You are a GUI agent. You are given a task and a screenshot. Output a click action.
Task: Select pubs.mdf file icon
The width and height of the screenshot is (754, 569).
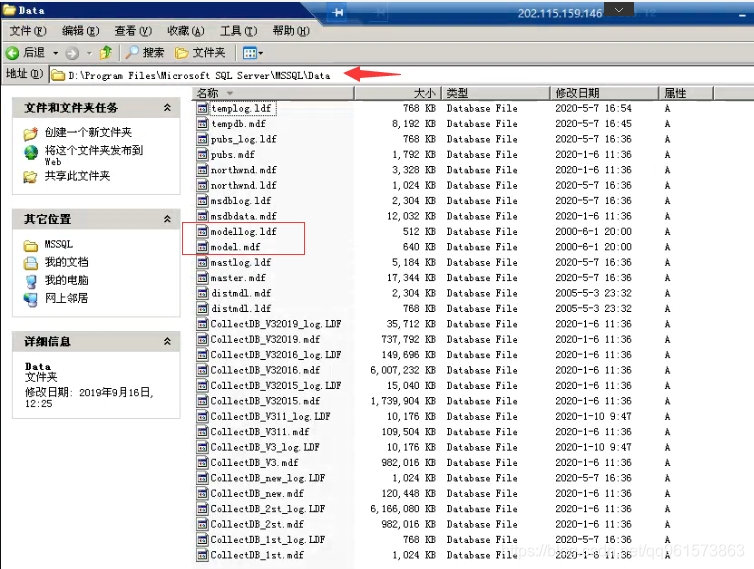[202, 154]
